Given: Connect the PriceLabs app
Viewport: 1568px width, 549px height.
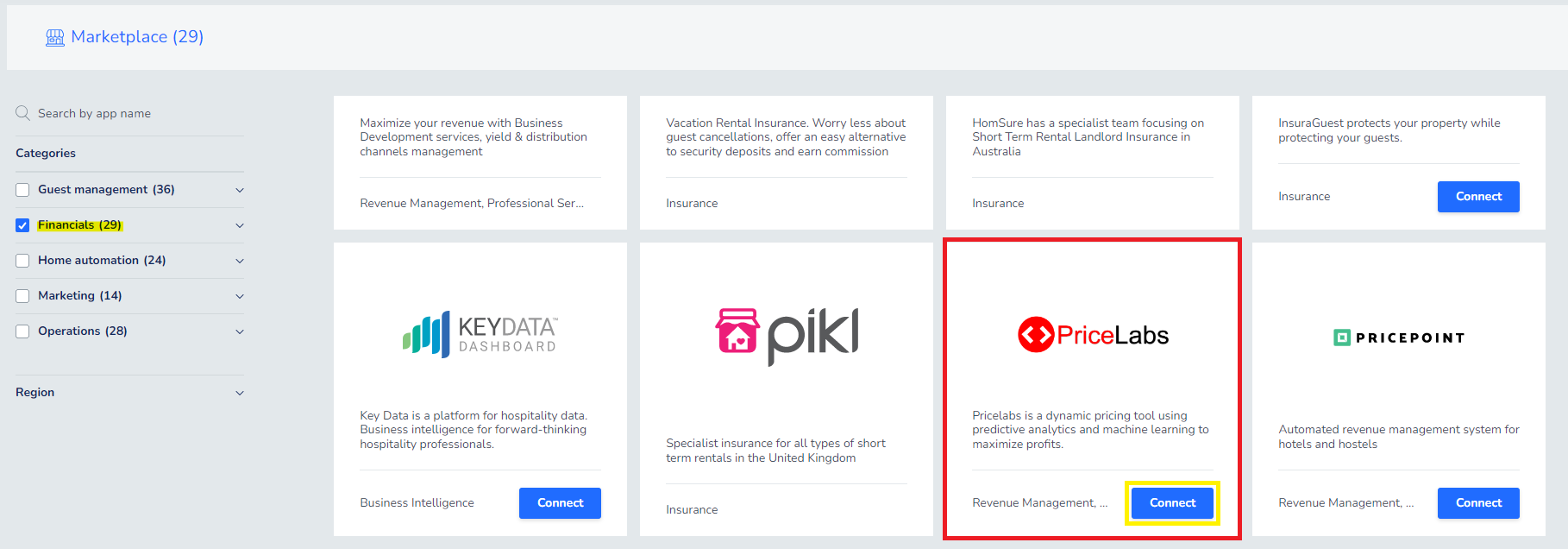Looking at the screenshot, I should coord(1172,503).
